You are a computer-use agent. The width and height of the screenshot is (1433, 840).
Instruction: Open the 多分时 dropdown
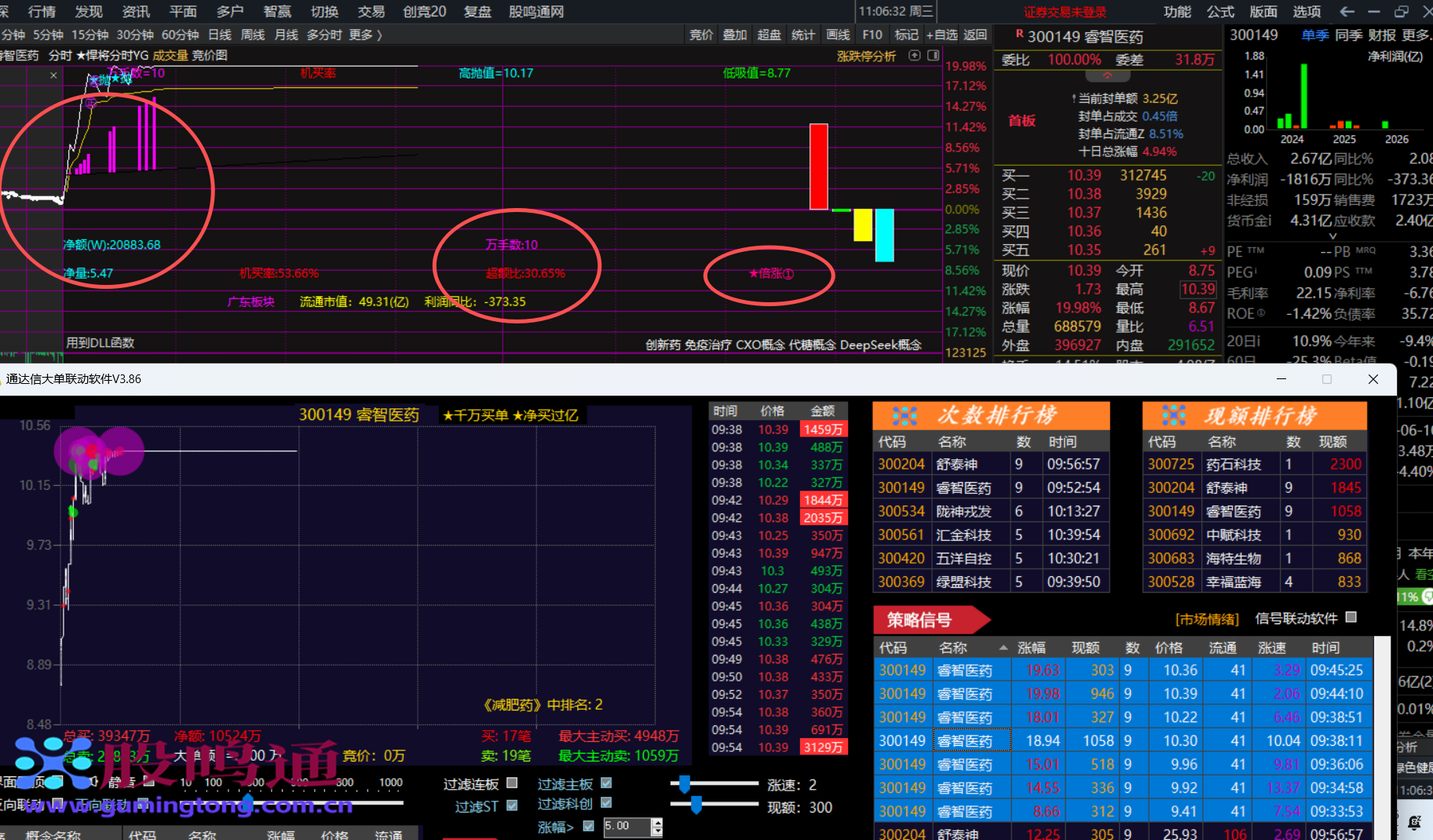point(324,35)
